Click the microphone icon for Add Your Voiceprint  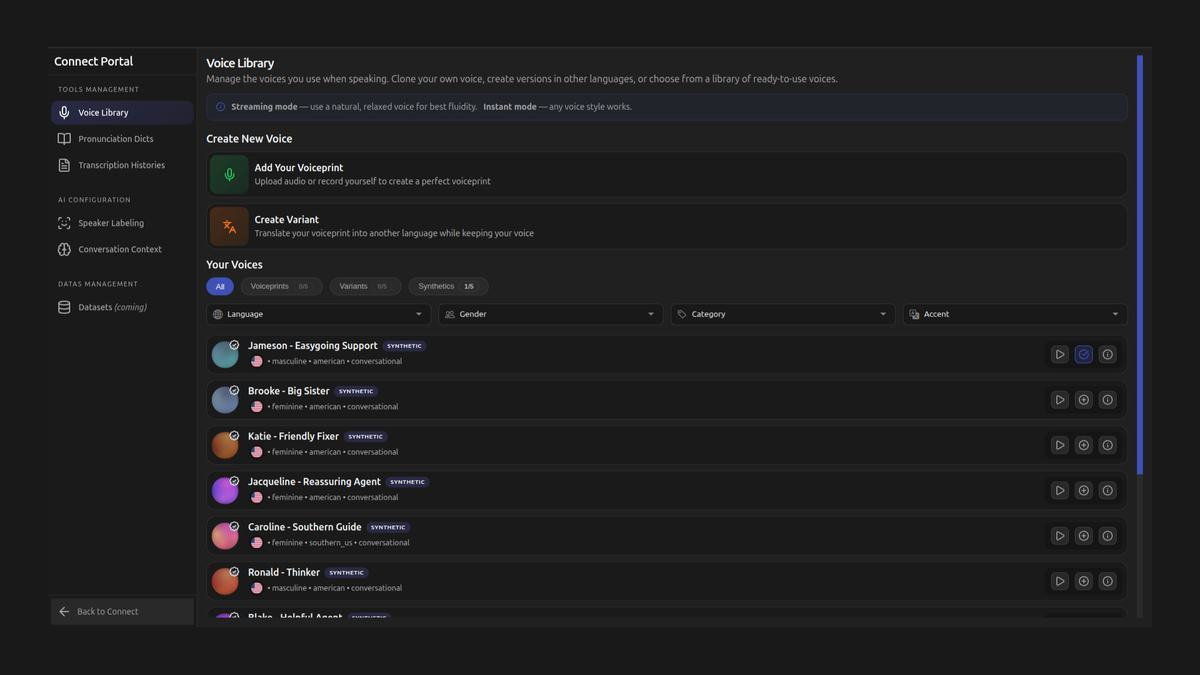229,175
